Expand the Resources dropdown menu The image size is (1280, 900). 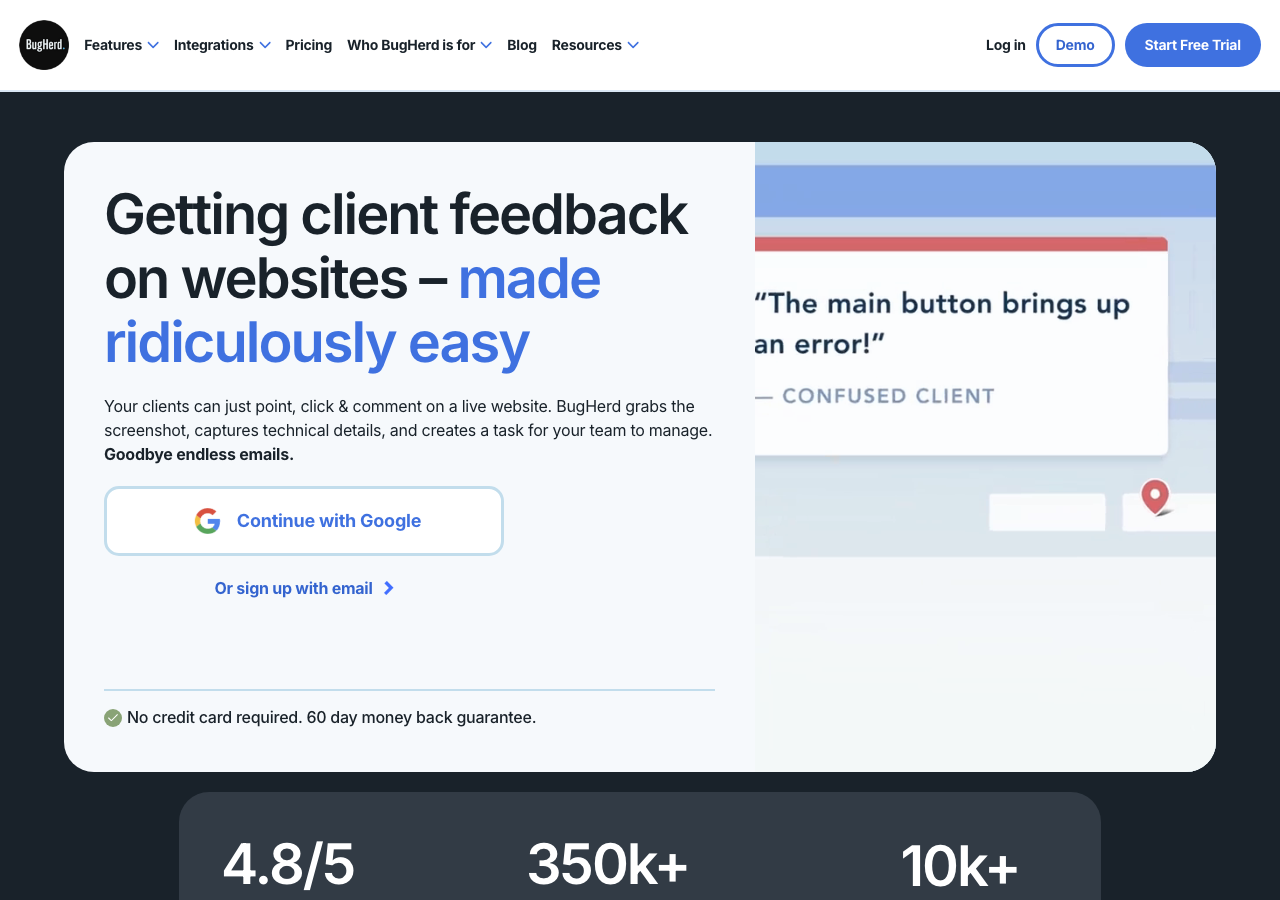(x=595, y=45)
